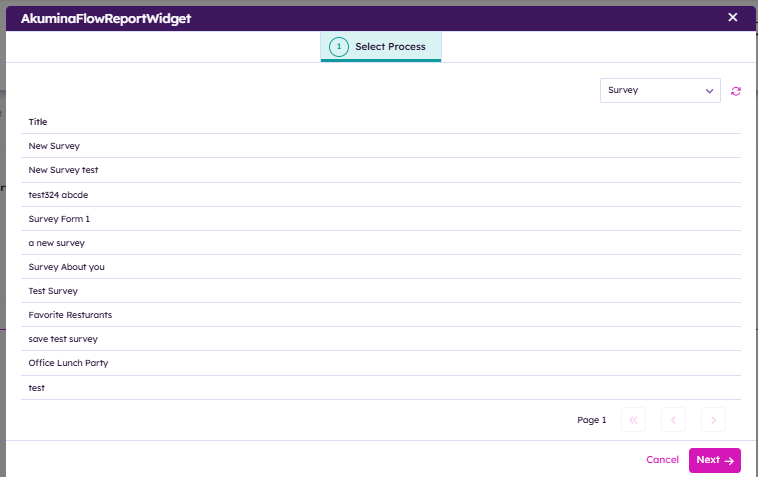Viewport: 758px width, 477px height.
Task: Click the pink refresh icon
Action: pyautogui.click(x=736, y=91)
